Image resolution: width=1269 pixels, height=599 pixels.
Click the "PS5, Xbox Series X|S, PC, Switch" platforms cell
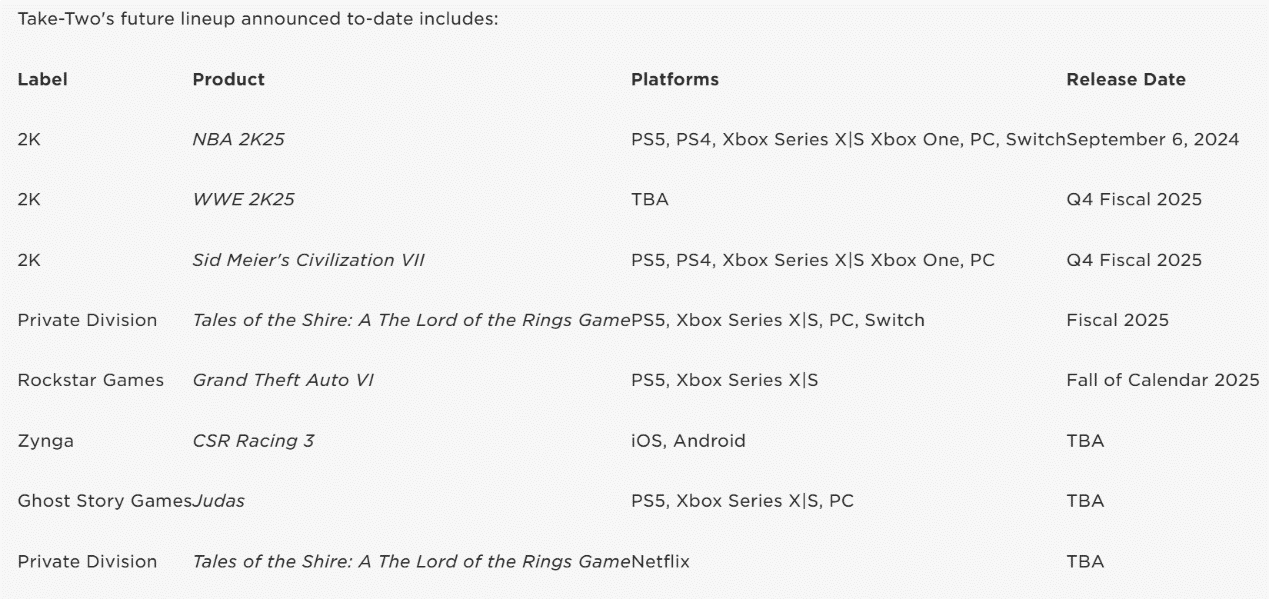coord(777,320)
